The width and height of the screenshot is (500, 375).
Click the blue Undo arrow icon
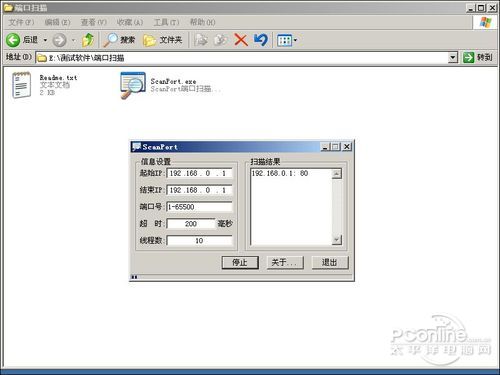pyautogui.click(x=260, y=40)
